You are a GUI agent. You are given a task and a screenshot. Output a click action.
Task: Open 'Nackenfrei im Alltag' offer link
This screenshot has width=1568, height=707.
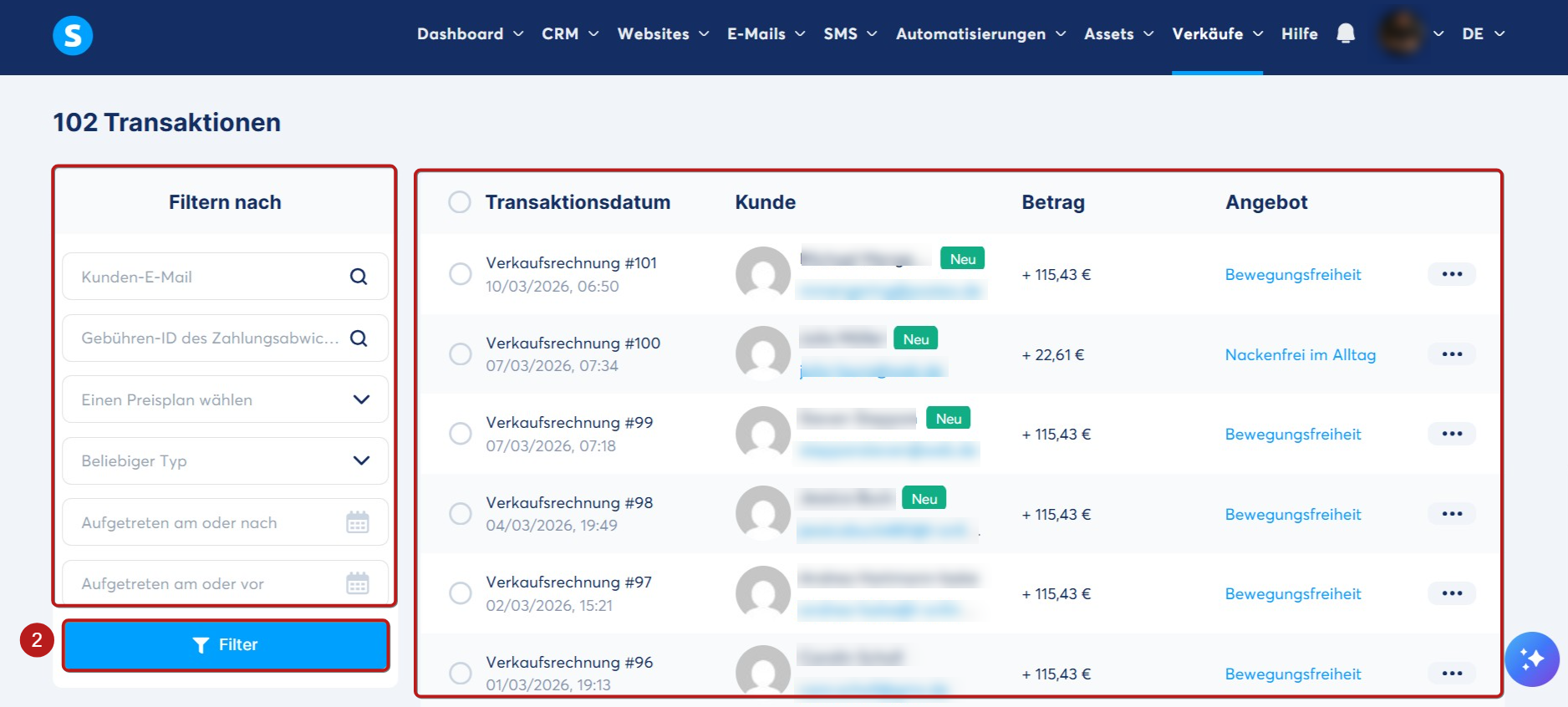tap(1300, 354)
